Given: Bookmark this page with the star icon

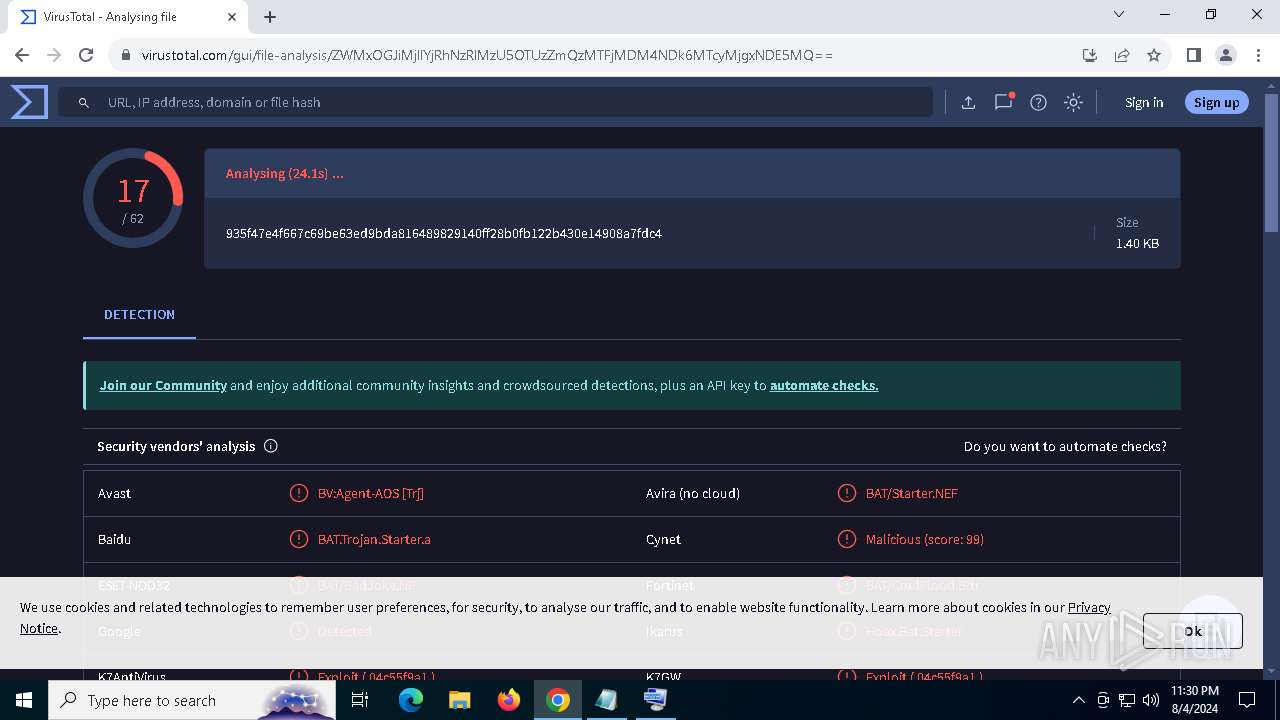Looking at the screenshot, I should click(x=1154, y=55).
